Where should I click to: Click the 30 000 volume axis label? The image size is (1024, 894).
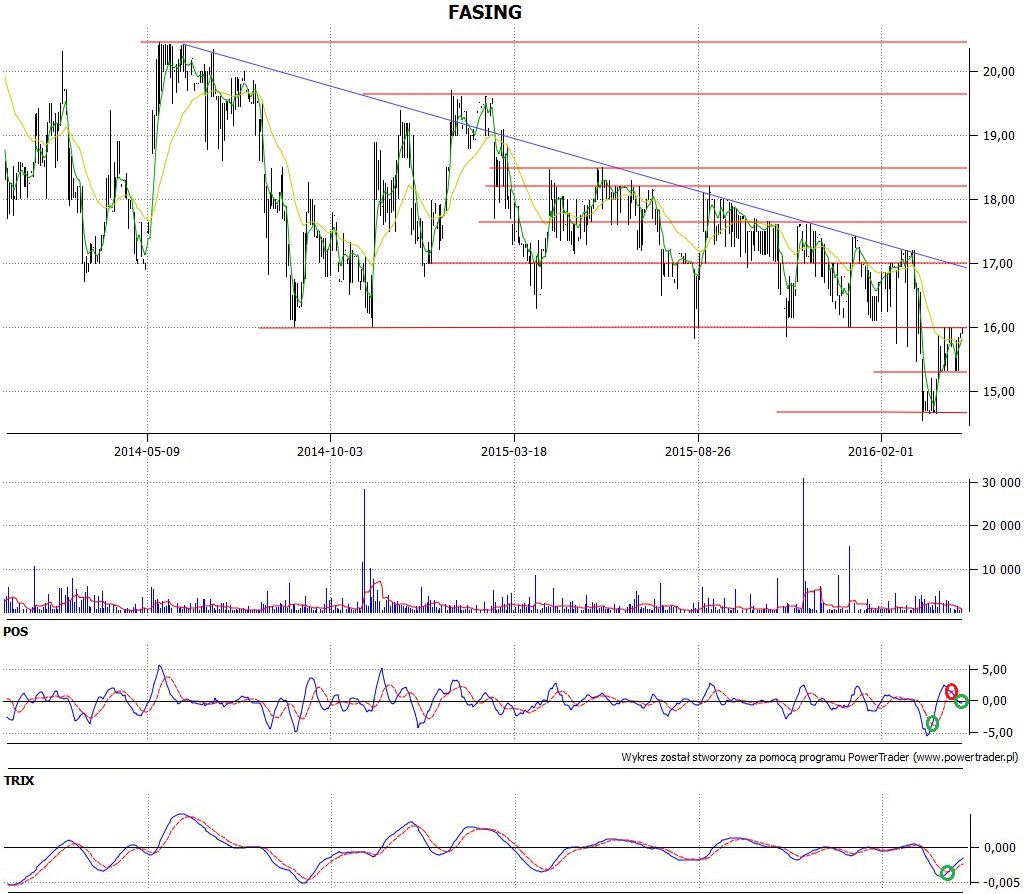pos(1001,483)
